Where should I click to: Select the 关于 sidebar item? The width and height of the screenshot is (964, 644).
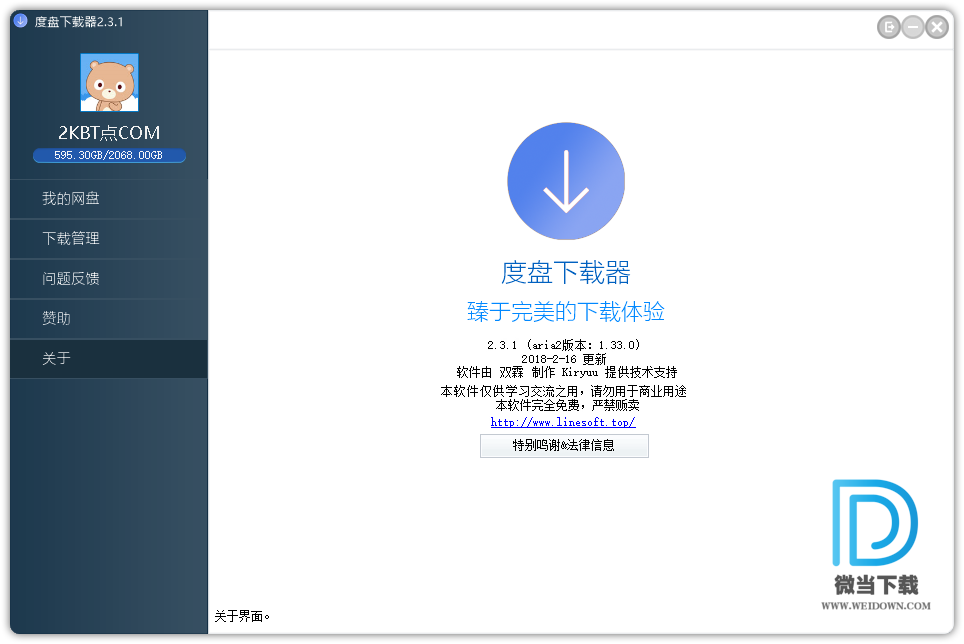57,359
